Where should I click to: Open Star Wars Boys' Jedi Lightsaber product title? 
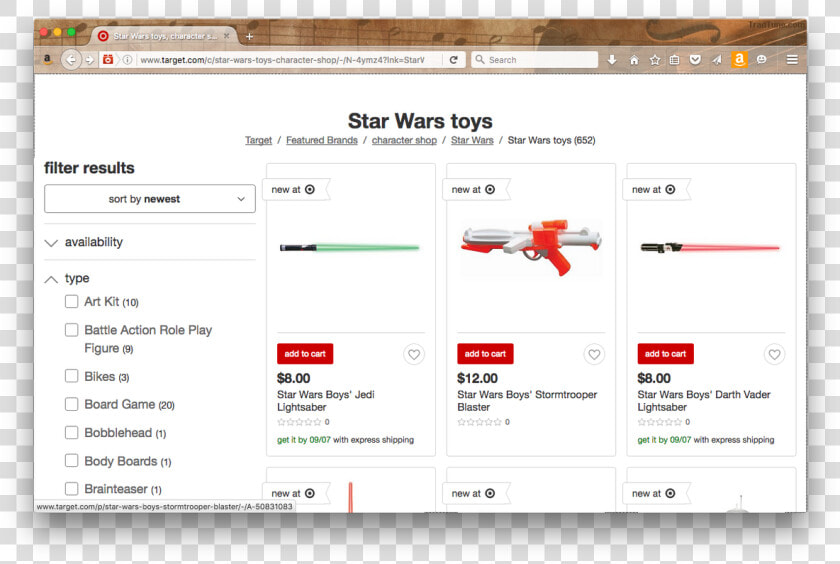[326, 401]
